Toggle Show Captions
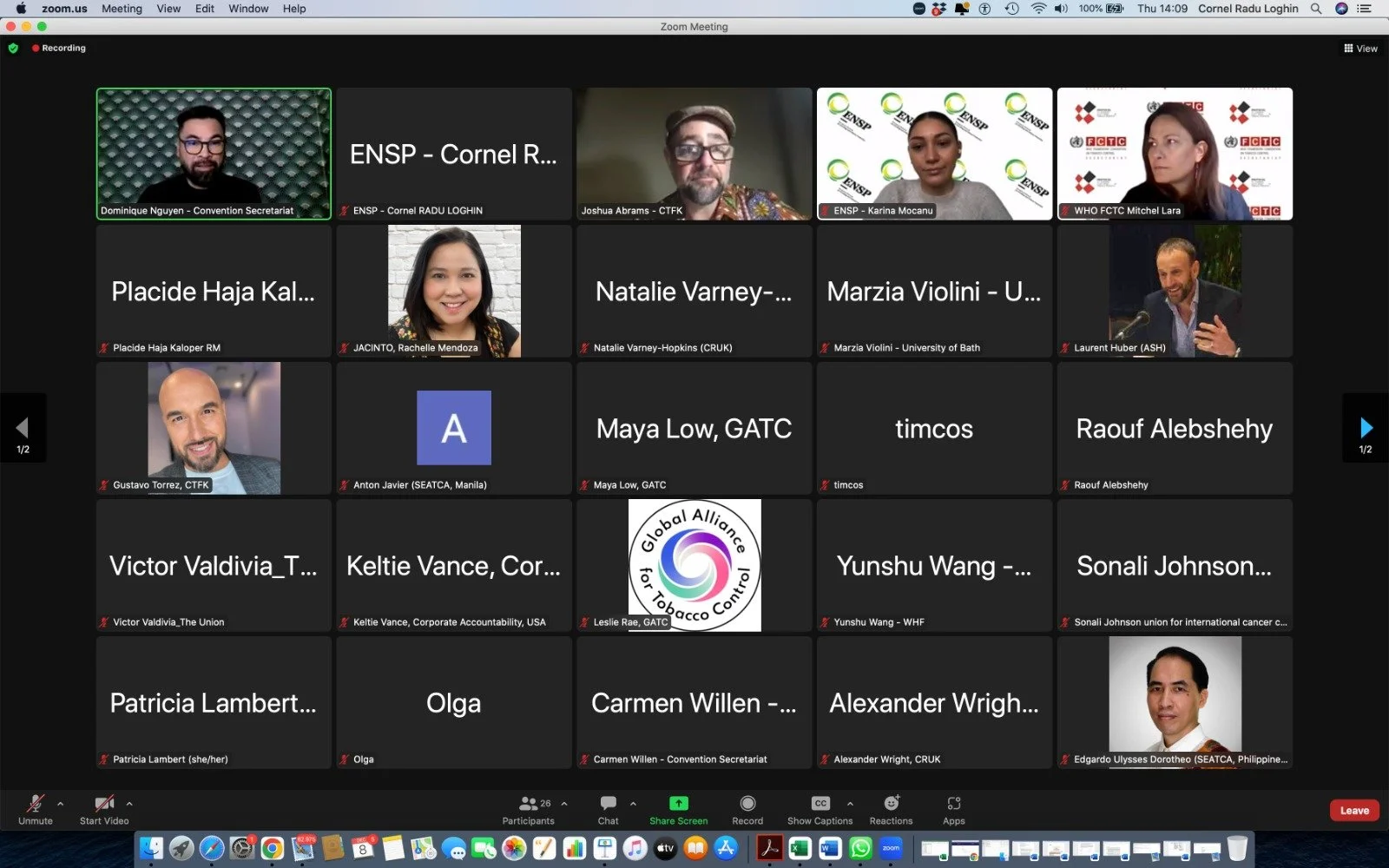1389x868 pixels. pos(820,810)
